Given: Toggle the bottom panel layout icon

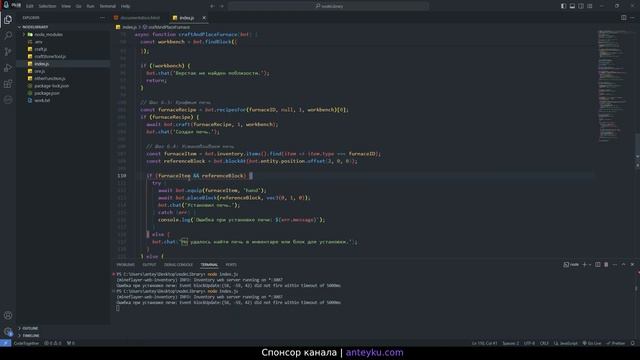Looking at the screenshot, I should (572, 6).
